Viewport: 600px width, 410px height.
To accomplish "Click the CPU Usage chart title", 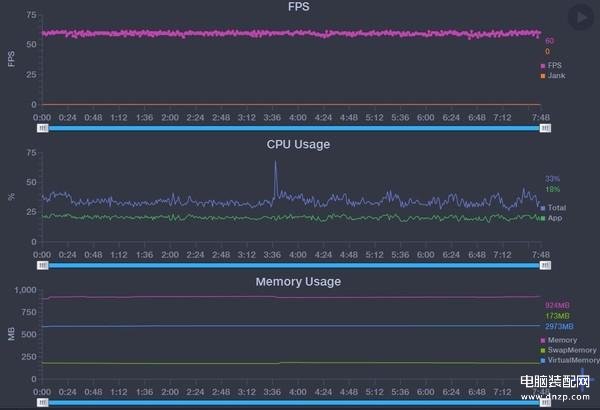I will (298, 144).
